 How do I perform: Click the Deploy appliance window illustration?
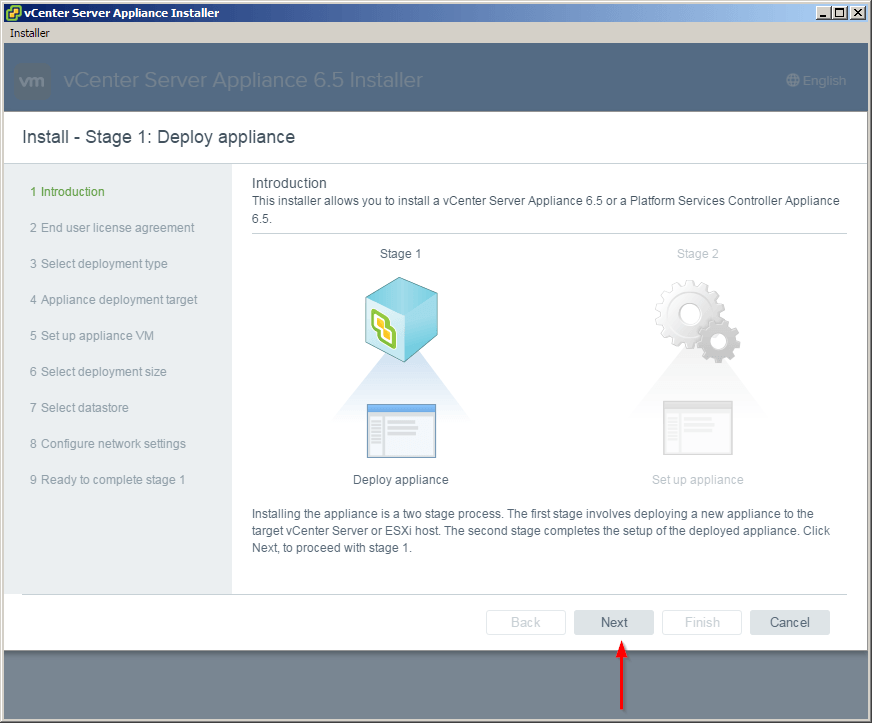[x=401, y=429]
